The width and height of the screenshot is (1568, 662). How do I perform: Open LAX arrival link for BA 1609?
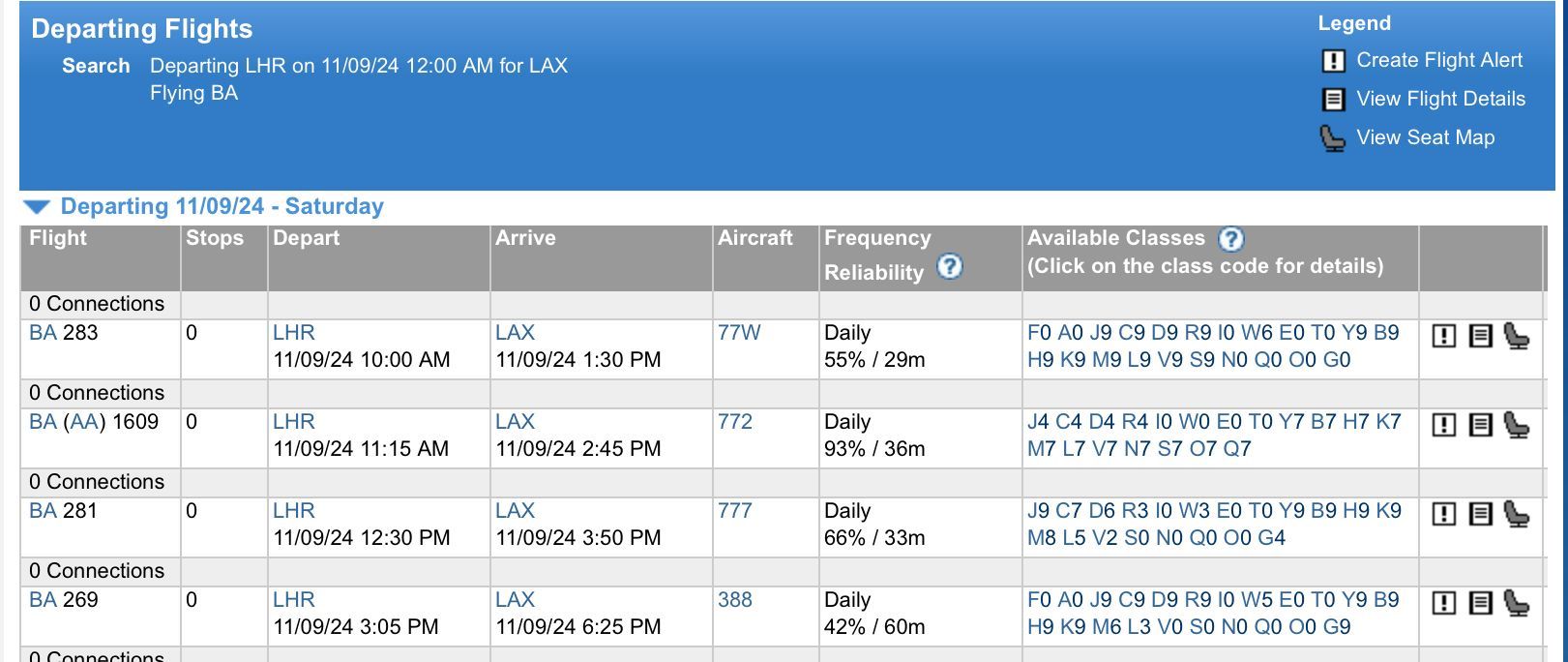(515, 421)
